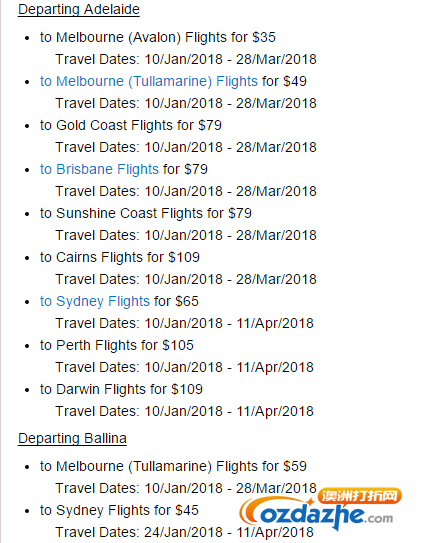Click the travel dates under Cairns flights

(x=186, y=279)
